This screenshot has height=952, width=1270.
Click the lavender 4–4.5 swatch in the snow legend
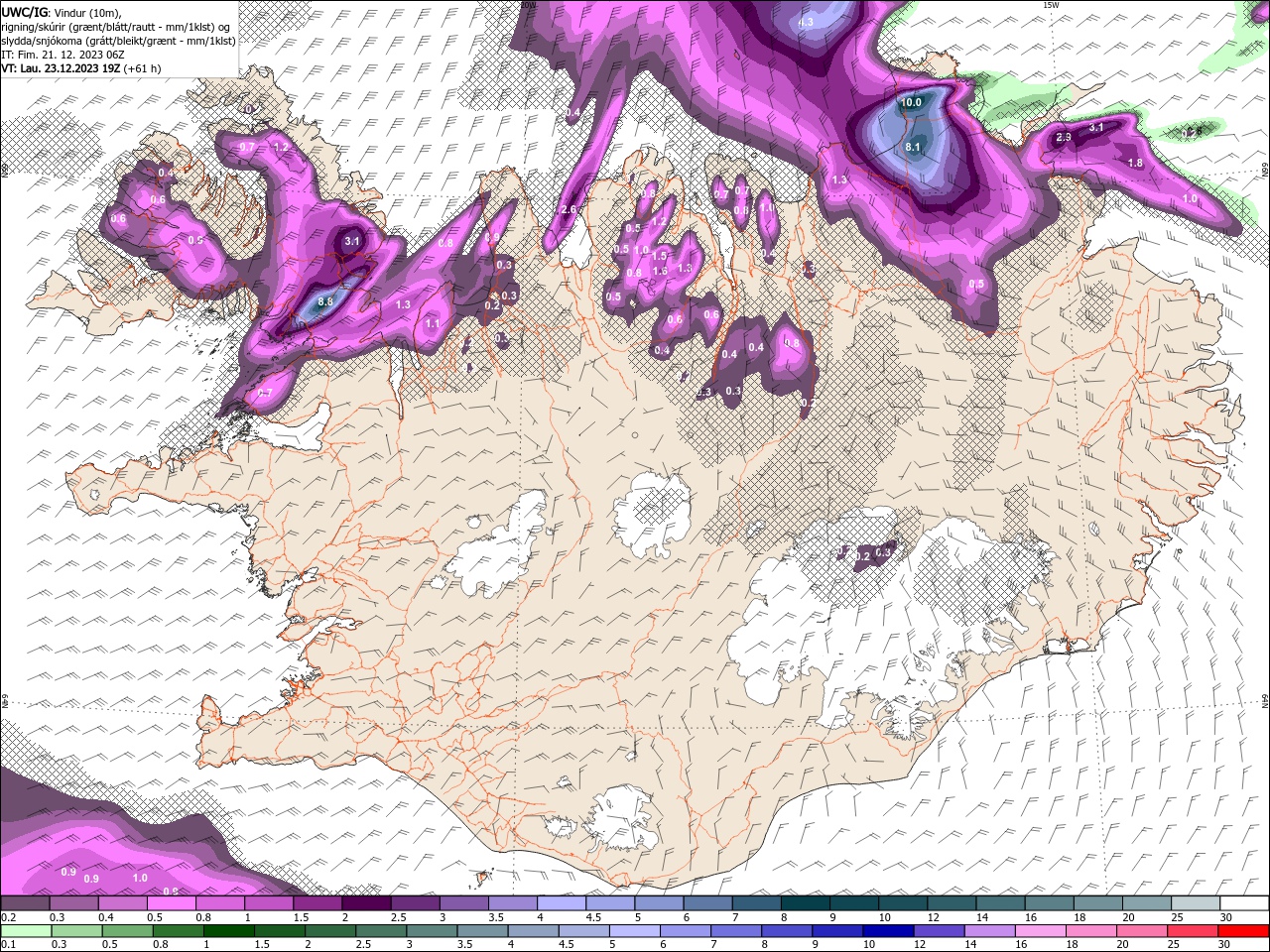(562, 903)
